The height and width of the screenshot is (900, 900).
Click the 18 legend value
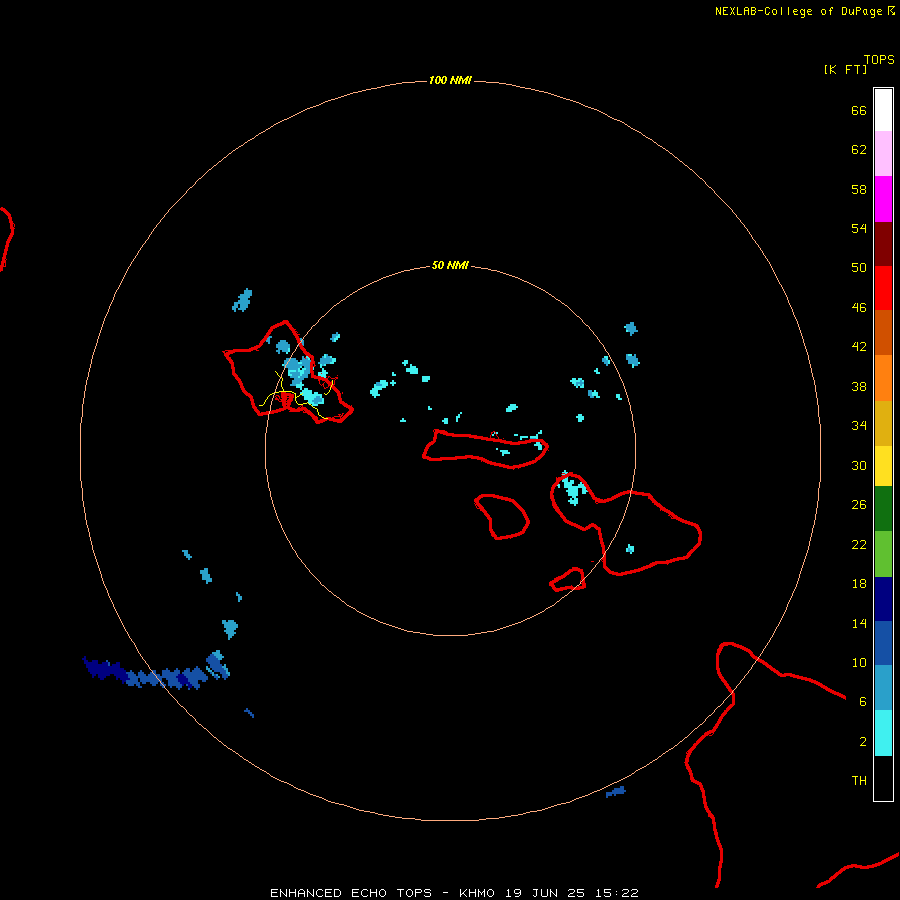pos(859,583)
